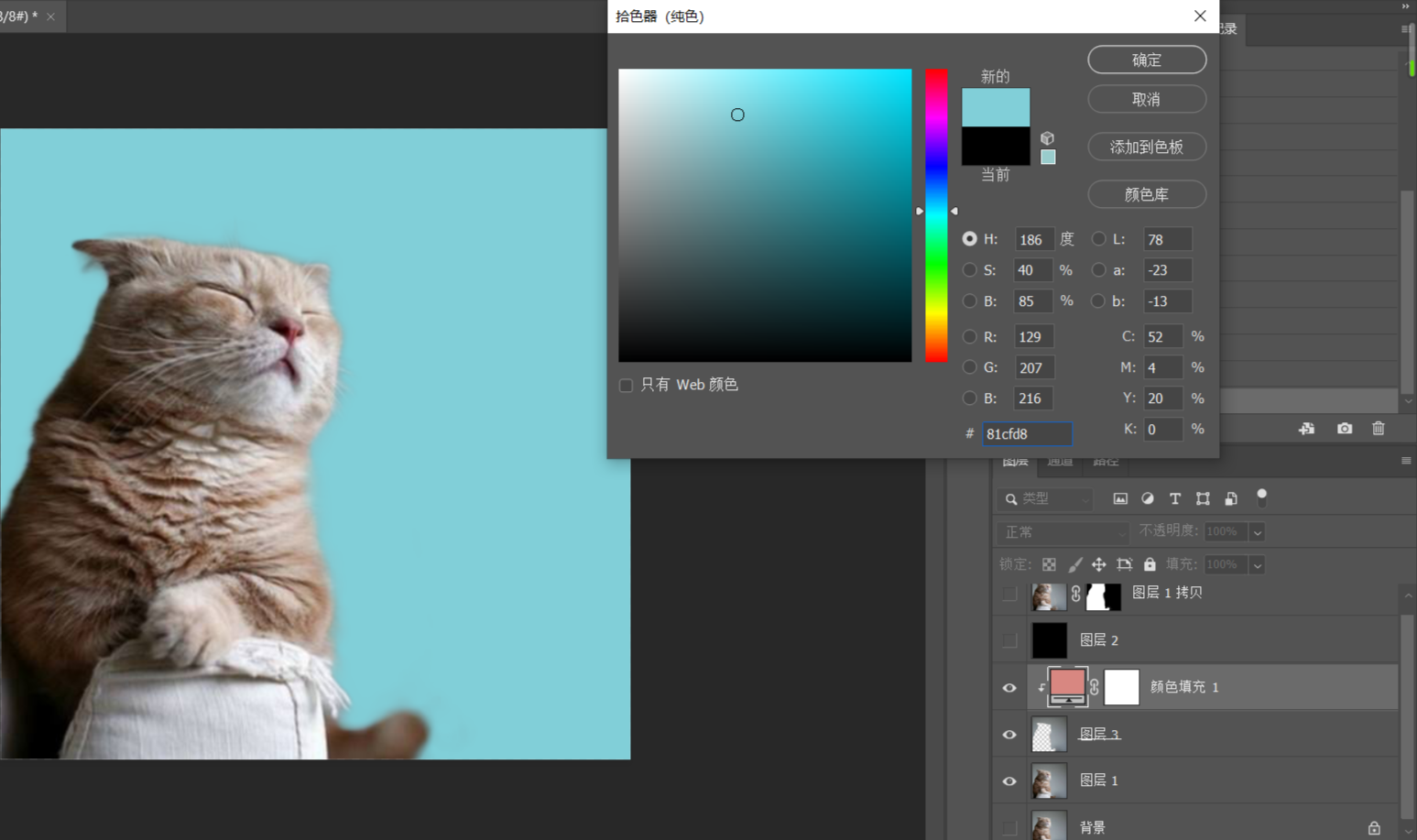Screen dimensions: 1417x840
Task: Click the H value field showing 186
Action: point(1034,239)
